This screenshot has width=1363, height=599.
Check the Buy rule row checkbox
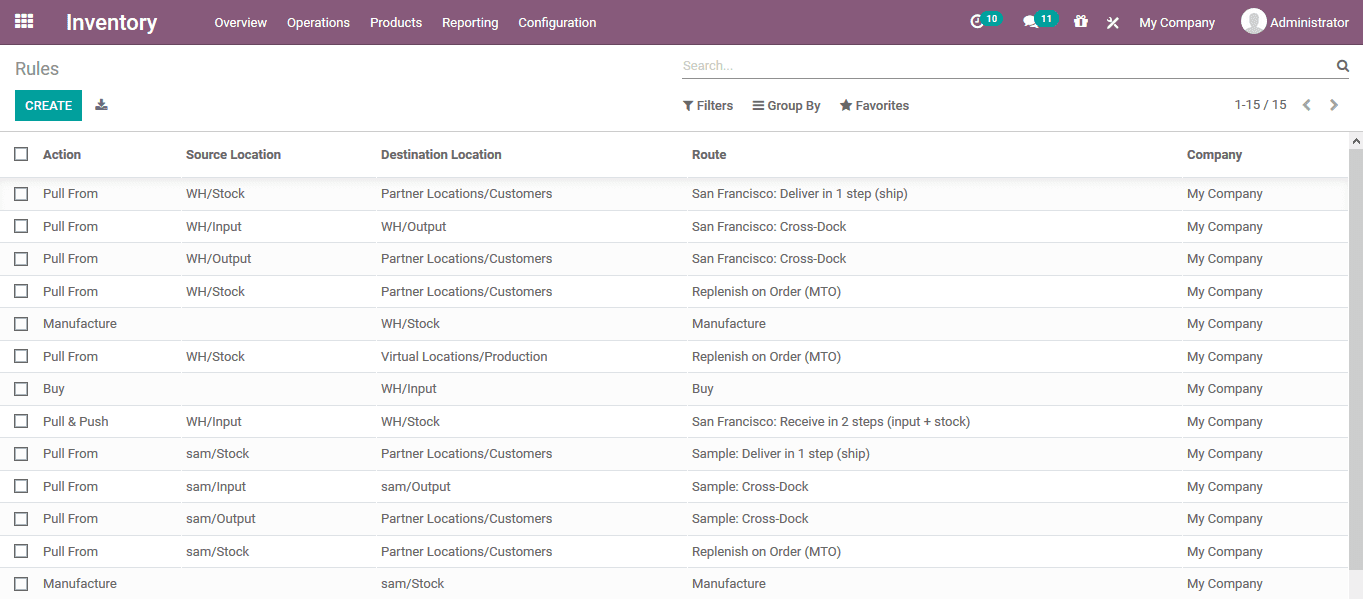pos(21,388)
